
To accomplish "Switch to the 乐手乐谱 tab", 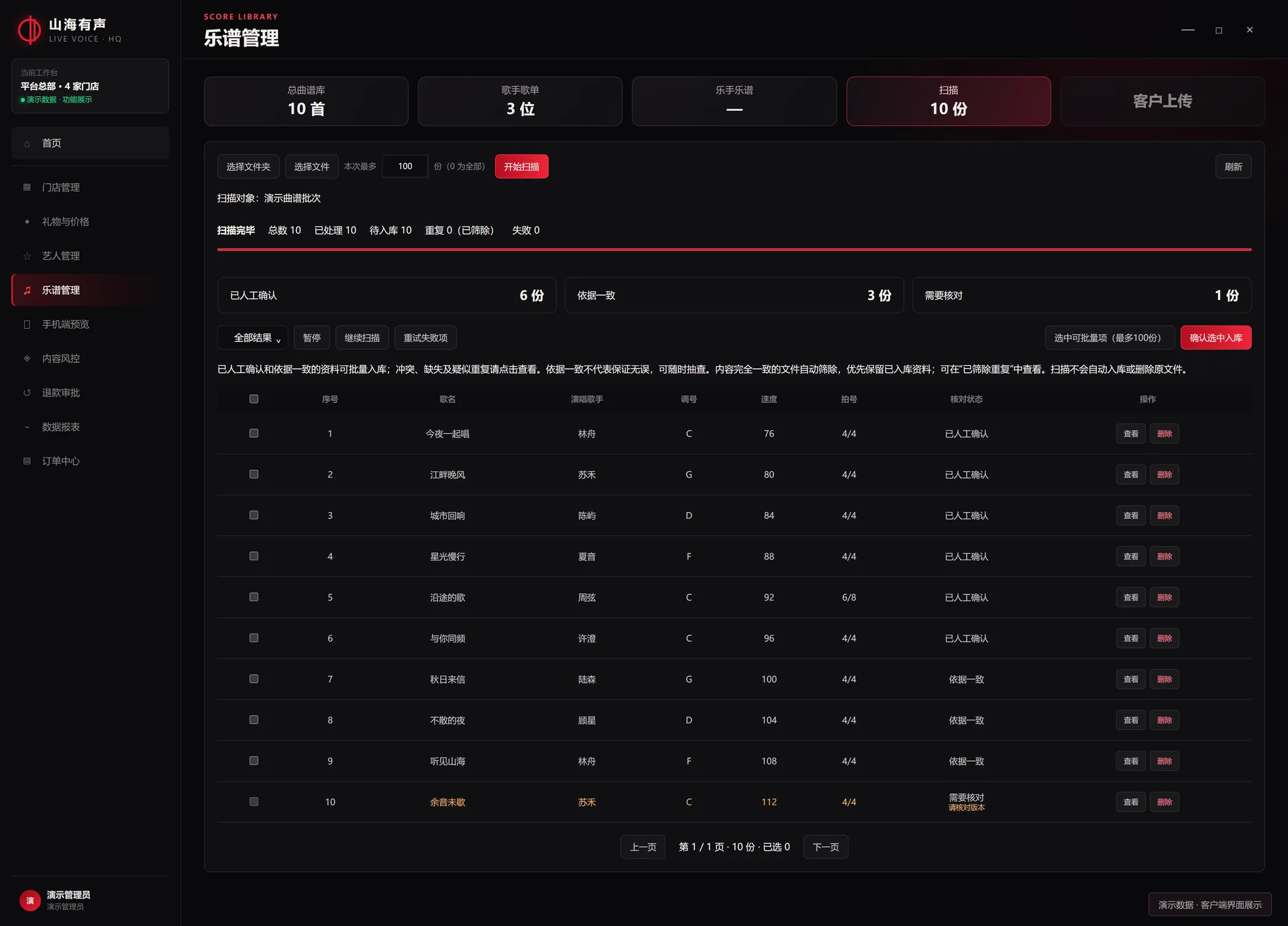I will coord(734,101).
